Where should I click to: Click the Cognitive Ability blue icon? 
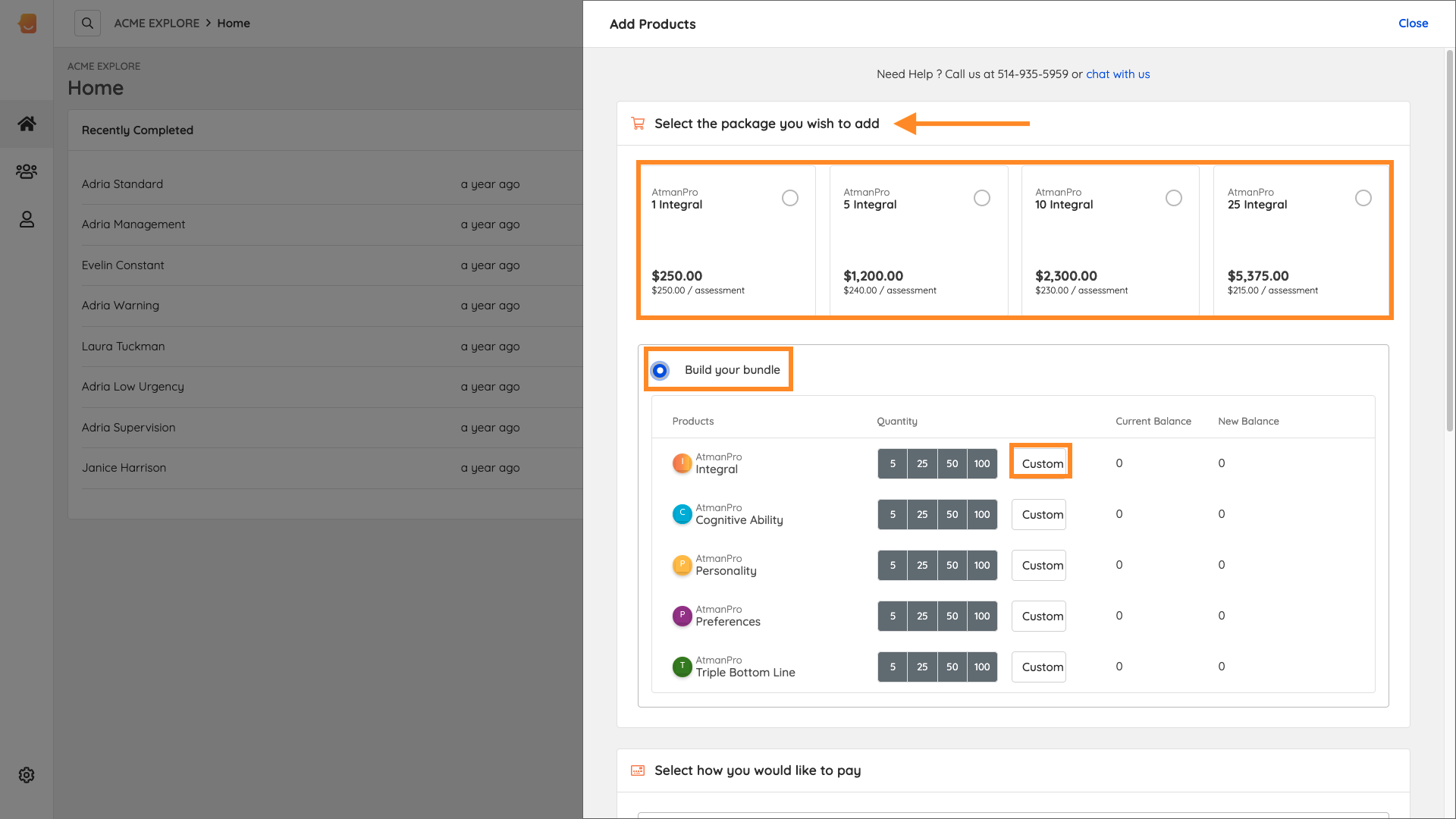click(x=682, y=513)
